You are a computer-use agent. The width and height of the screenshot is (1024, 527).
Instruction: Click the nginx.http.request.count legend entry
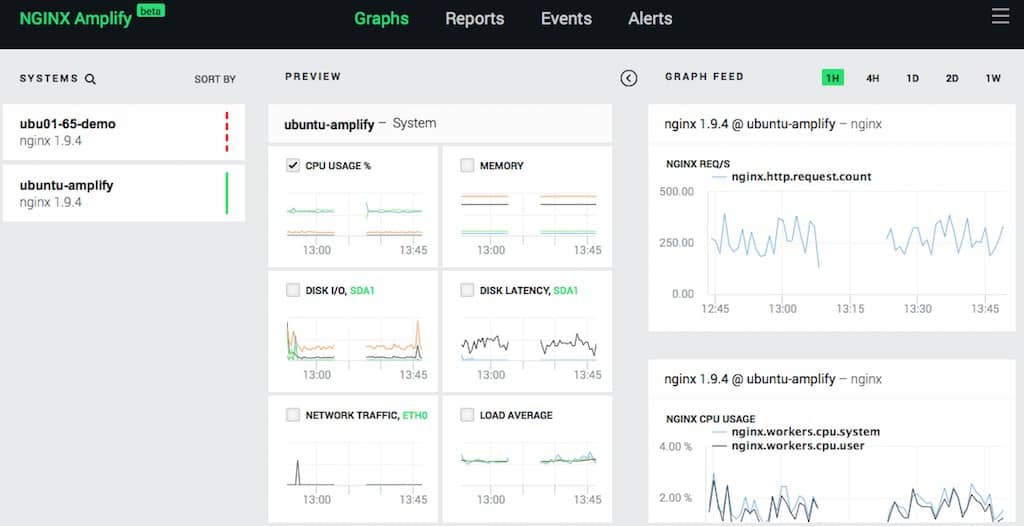(x=792, y=176)
